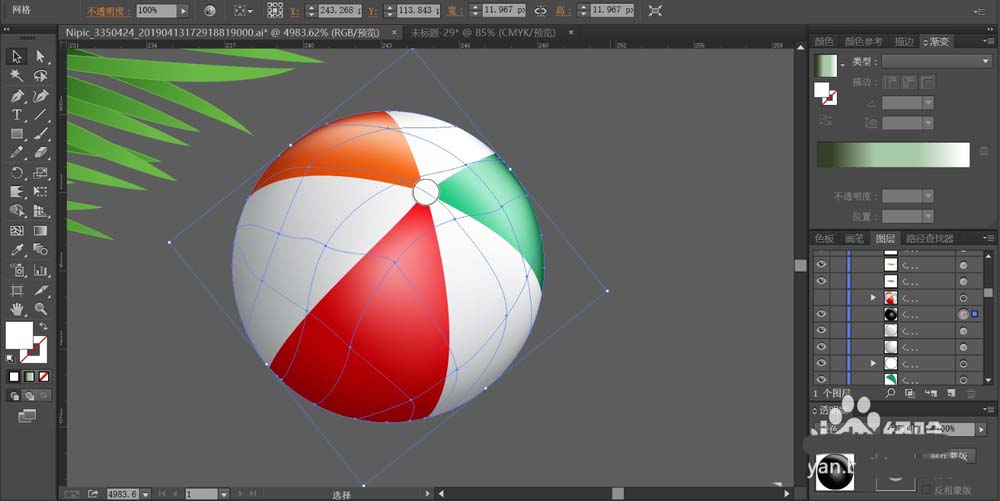Click the gradient slider bar
The width and height of the screenshot is (1000, 501).
[x=893, y=155]
